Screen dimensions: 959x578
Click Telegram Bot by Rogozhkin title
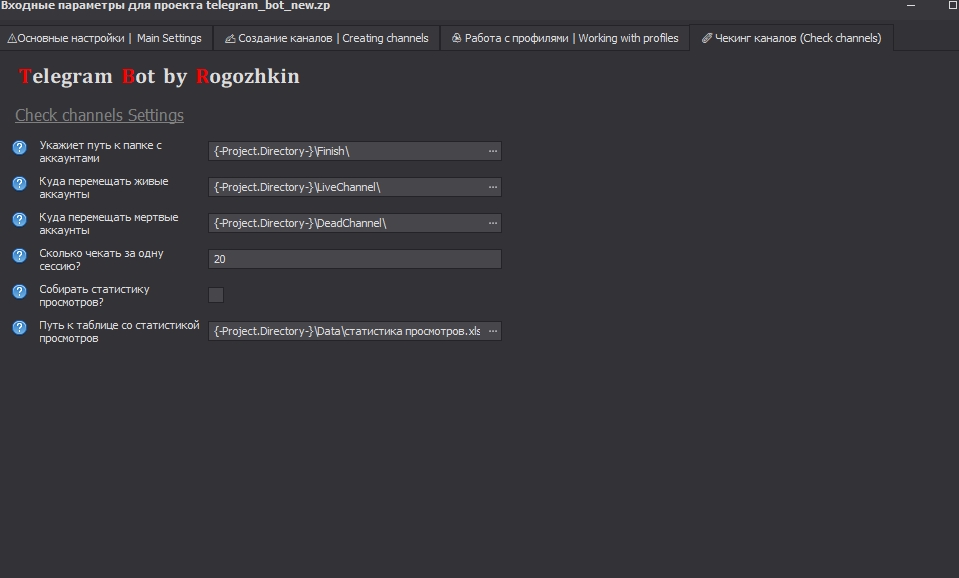[159, 76]
